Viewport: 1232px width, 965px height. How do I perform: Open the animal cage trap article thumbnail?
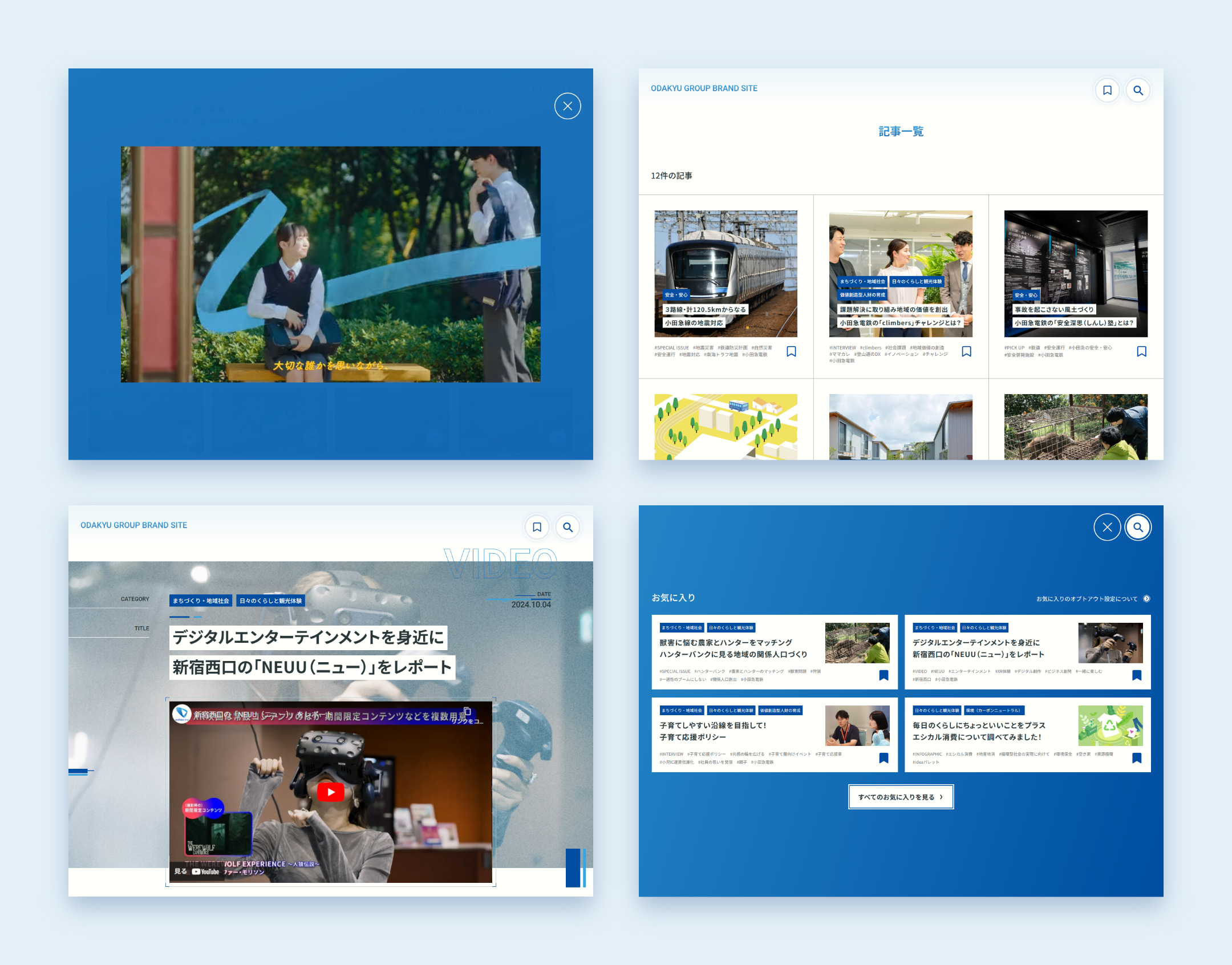point(1076,427)
